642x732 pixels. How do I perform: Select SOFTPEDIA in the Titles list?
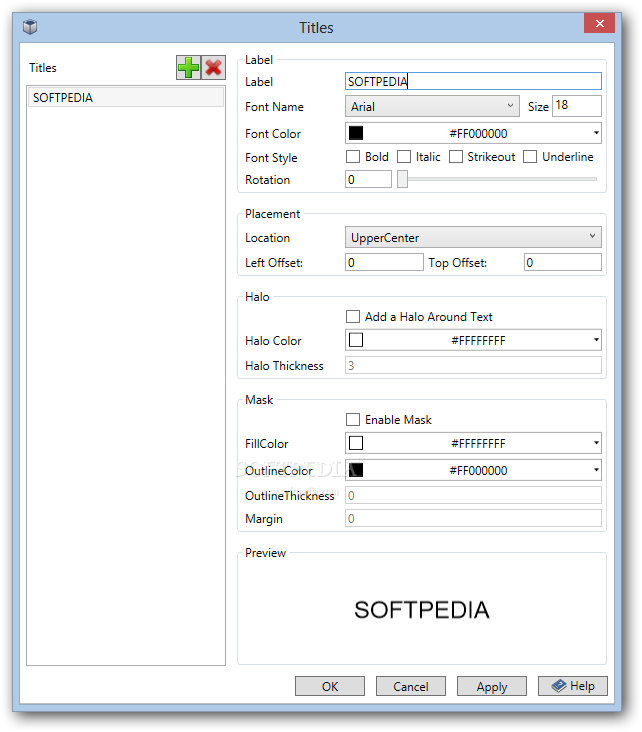[126, 98]
